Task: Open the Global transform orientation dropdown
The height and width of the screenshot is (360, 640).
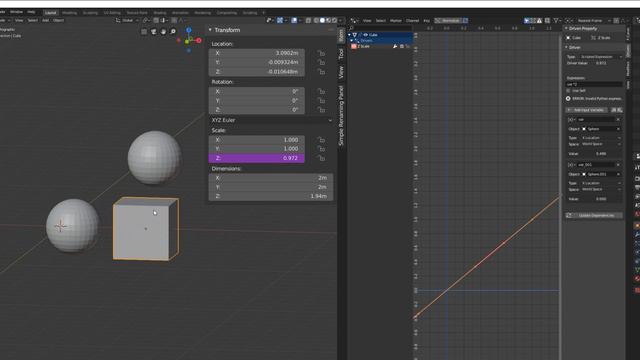Action: pos(127,20)
